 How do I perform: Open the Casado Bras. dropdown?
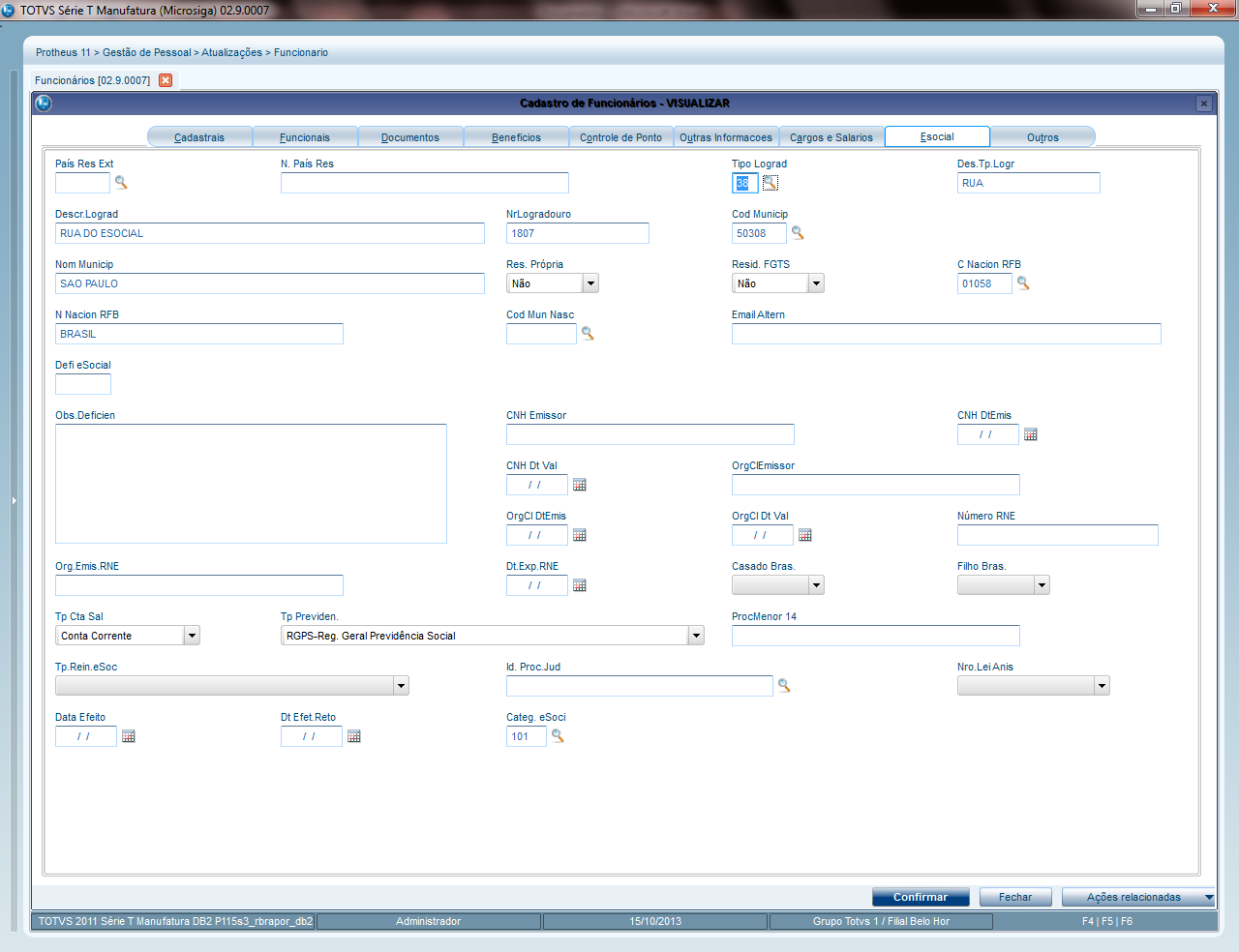pyautogui.click(x=816, y=585)
